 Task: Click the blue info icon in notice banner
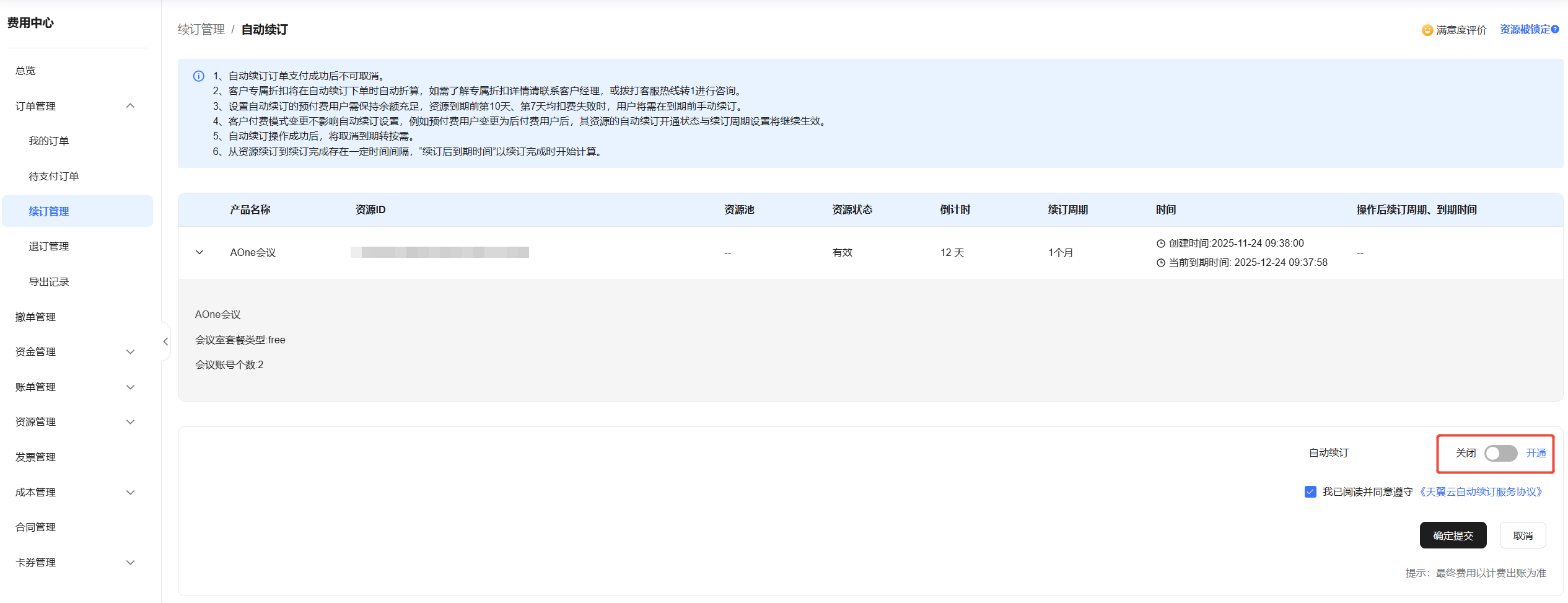click(199, 76)
